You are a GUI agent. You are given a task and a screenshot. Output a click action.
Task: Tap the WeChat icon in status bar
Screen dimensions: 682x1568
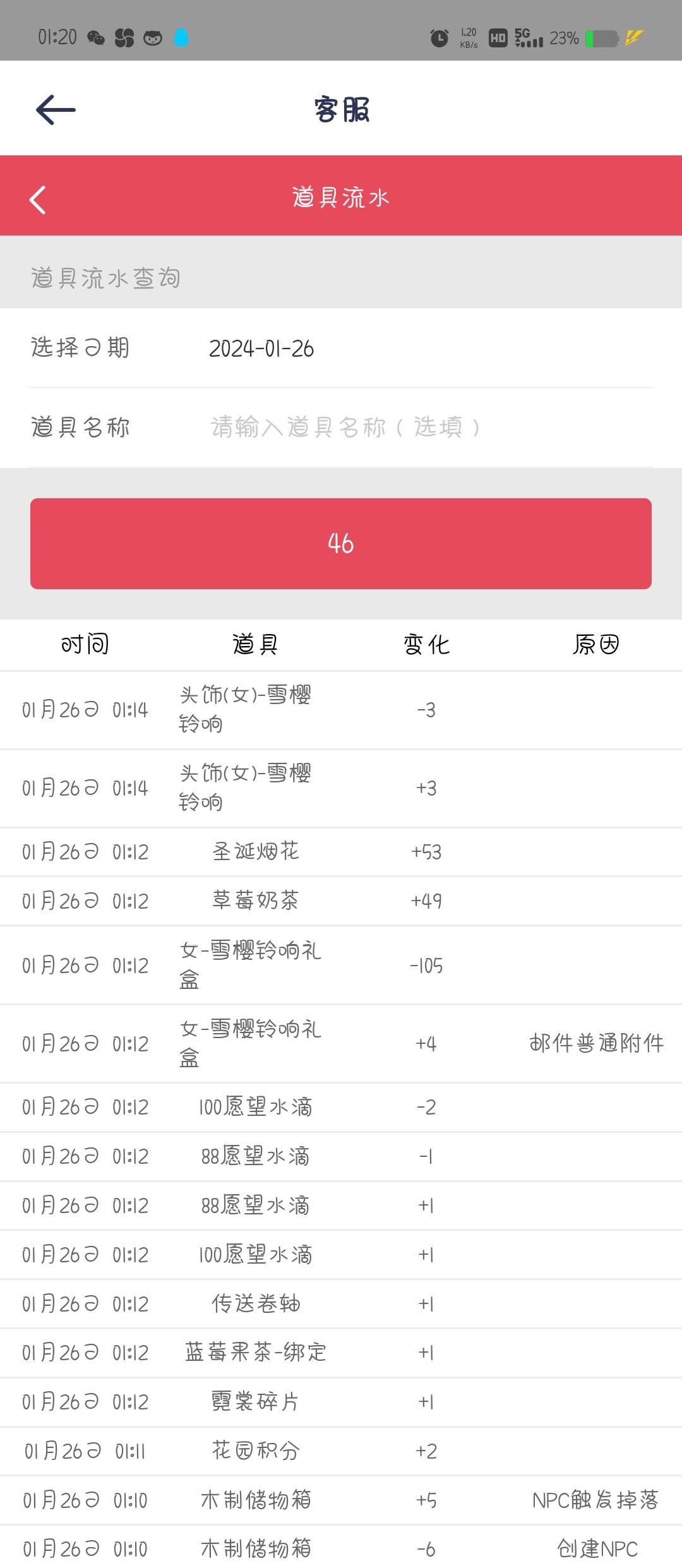pos(96,39)
